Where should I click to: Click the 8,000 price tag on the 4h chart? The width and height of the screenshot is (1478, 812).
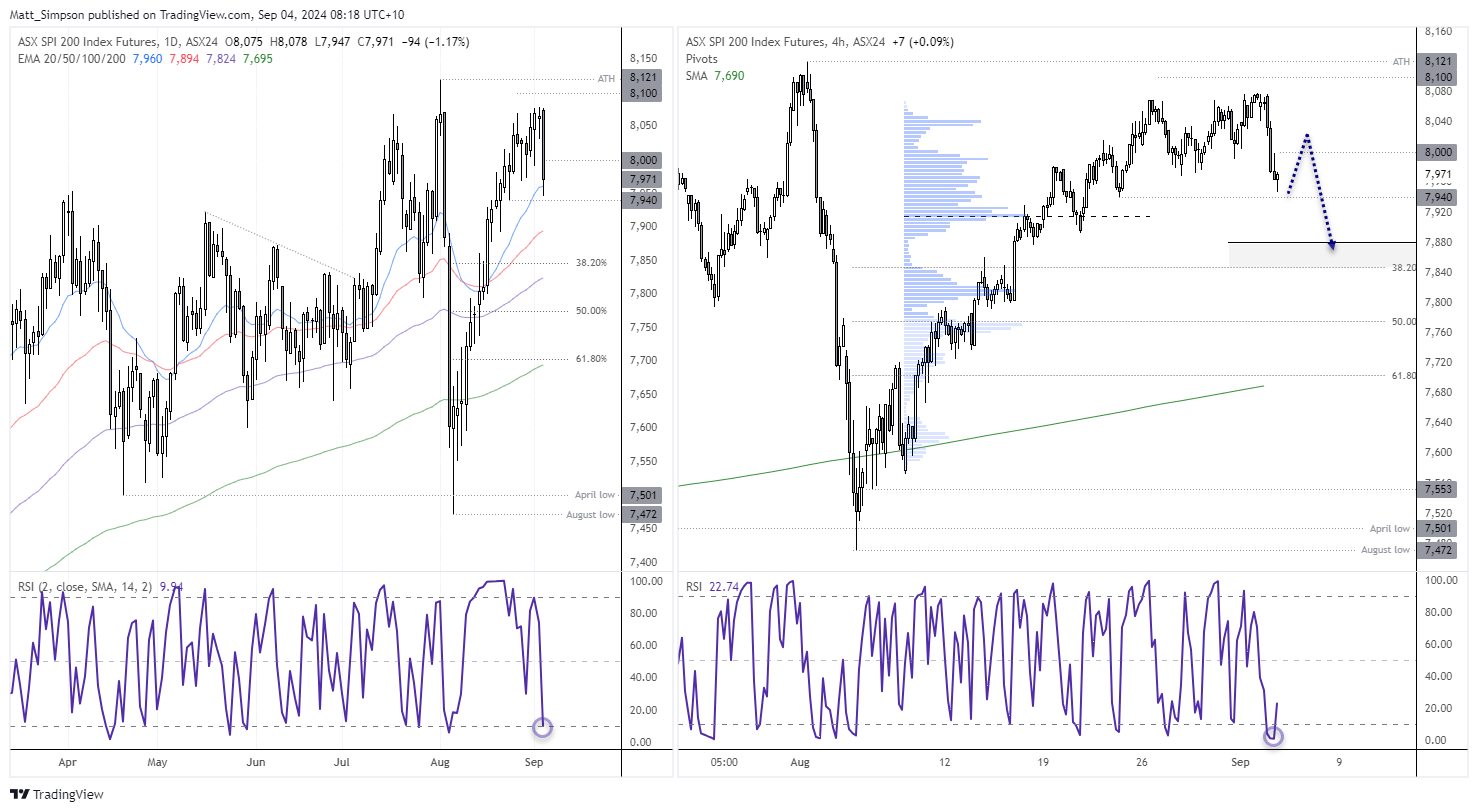[x=1435, y=152]
